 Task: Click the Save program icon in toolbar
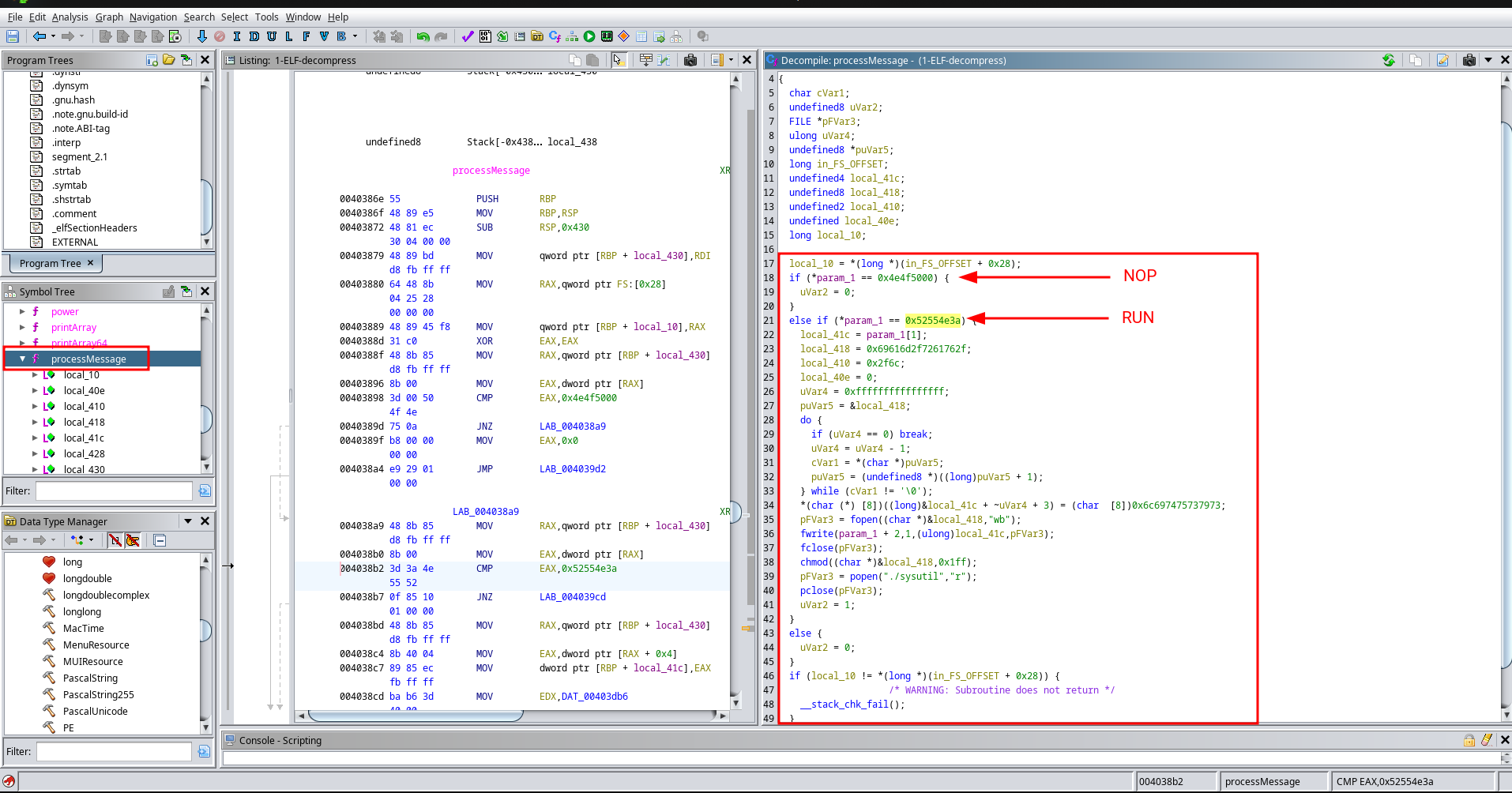pos(13,36)
